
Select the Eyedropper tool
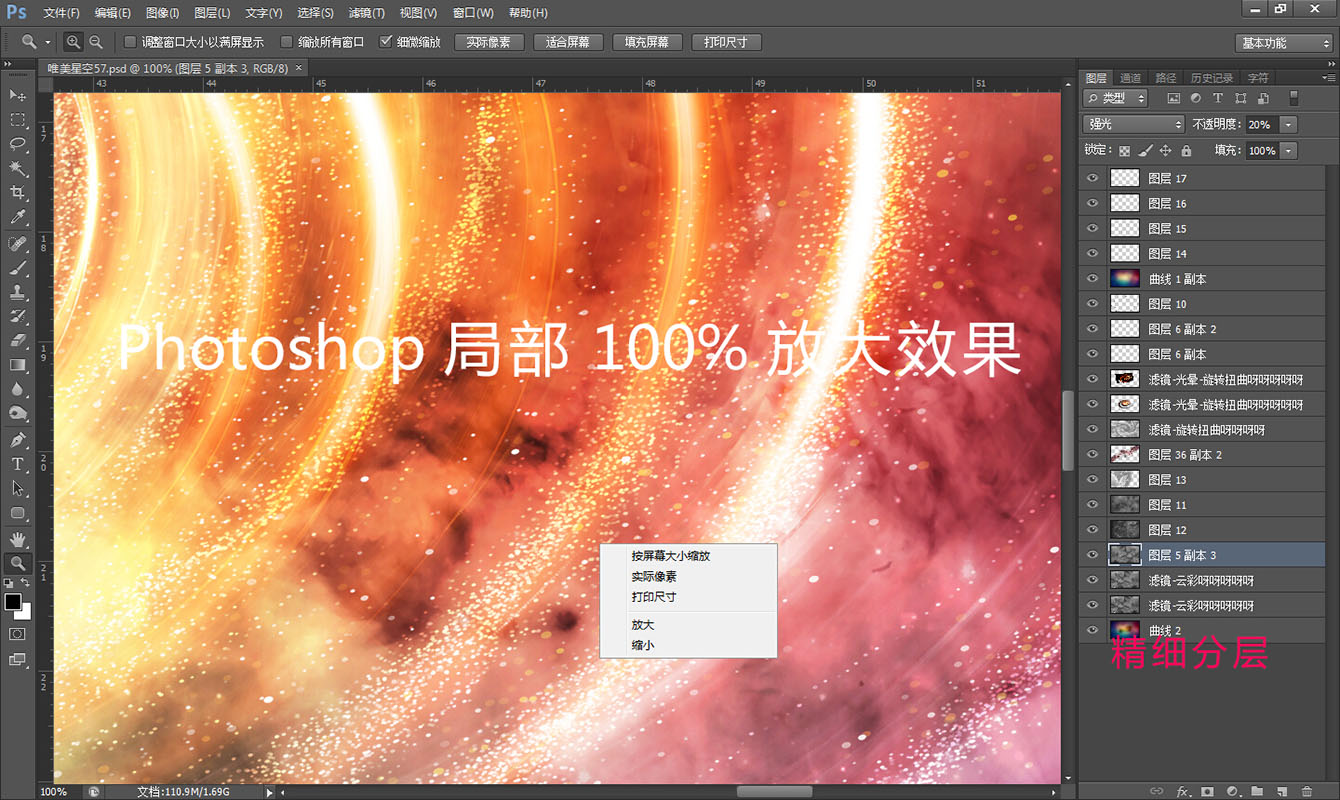tap(18, 217)
